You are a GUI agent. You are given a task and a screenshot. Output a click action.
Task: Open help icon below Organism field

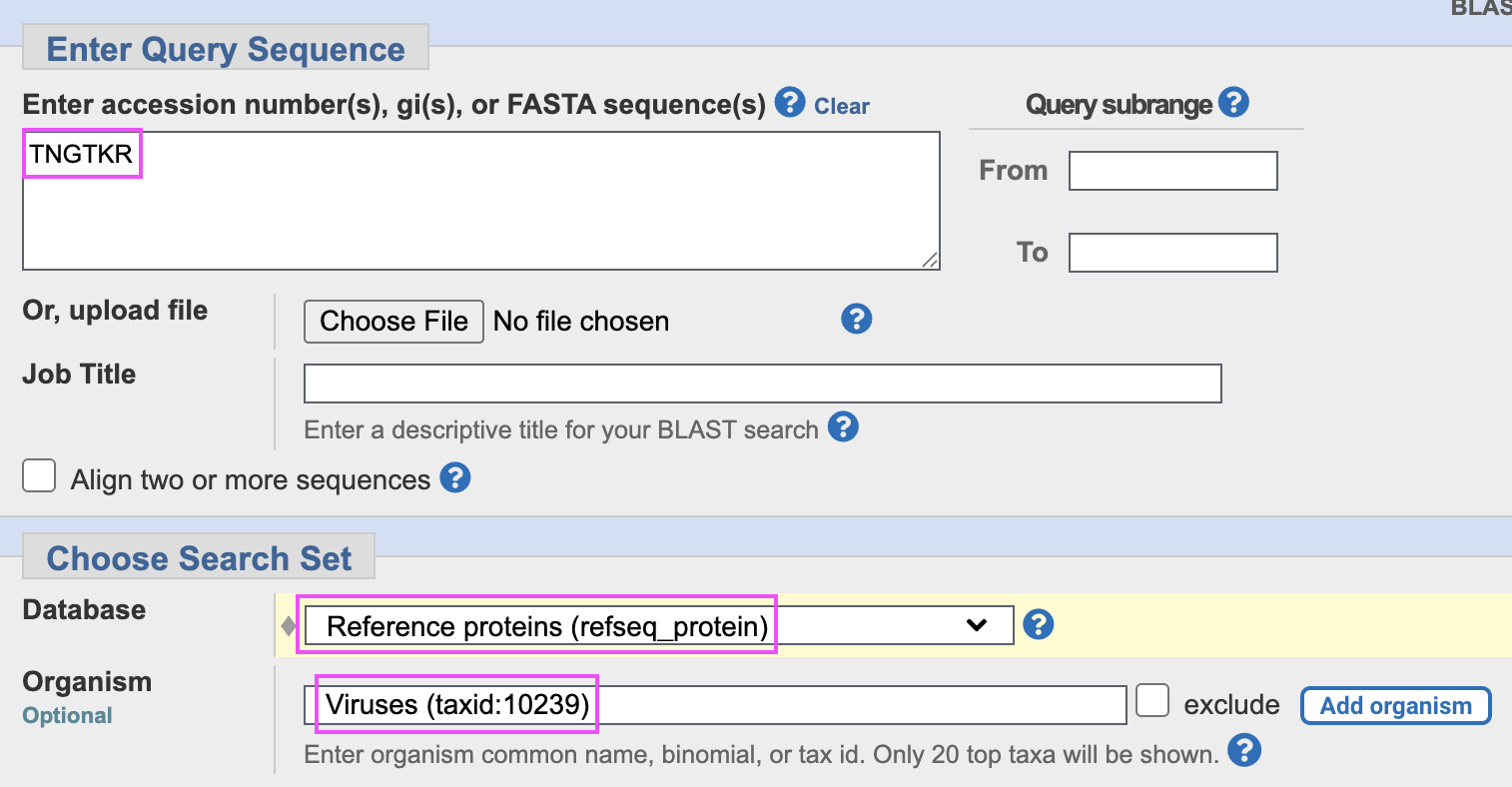pos(1244,751)
